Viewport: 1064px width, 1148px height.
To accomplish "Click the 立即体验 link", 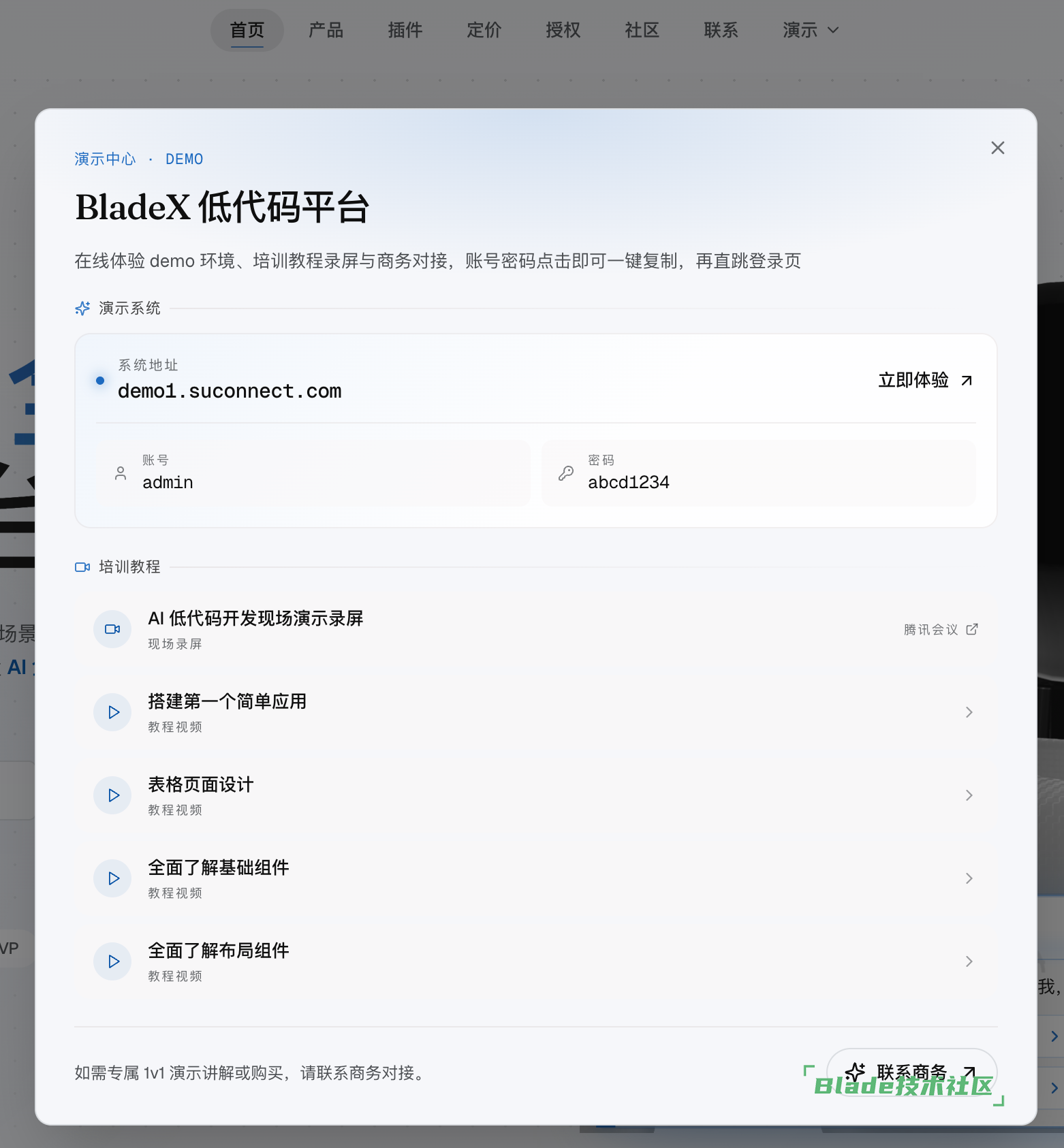I will pyautogui.click(x=925, y=380).
